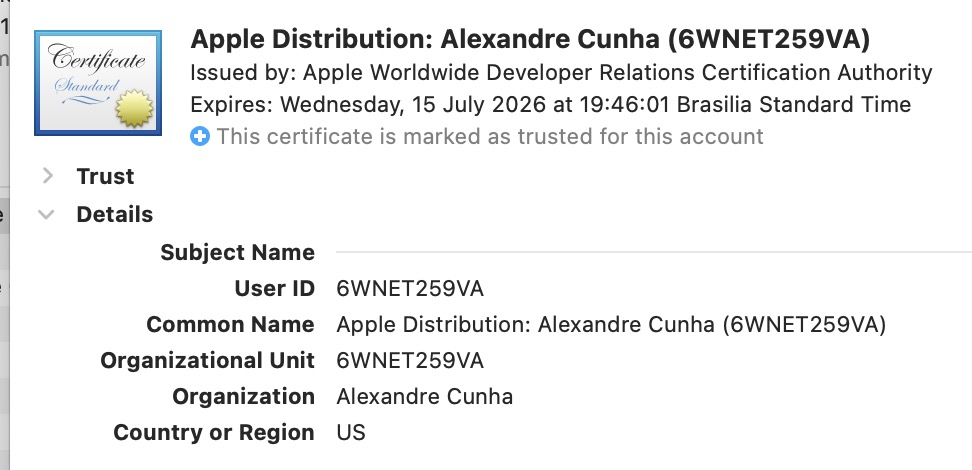Click the gold seal on certificate icon
This screenshot has height=470, width=972.
click(135, 109)
